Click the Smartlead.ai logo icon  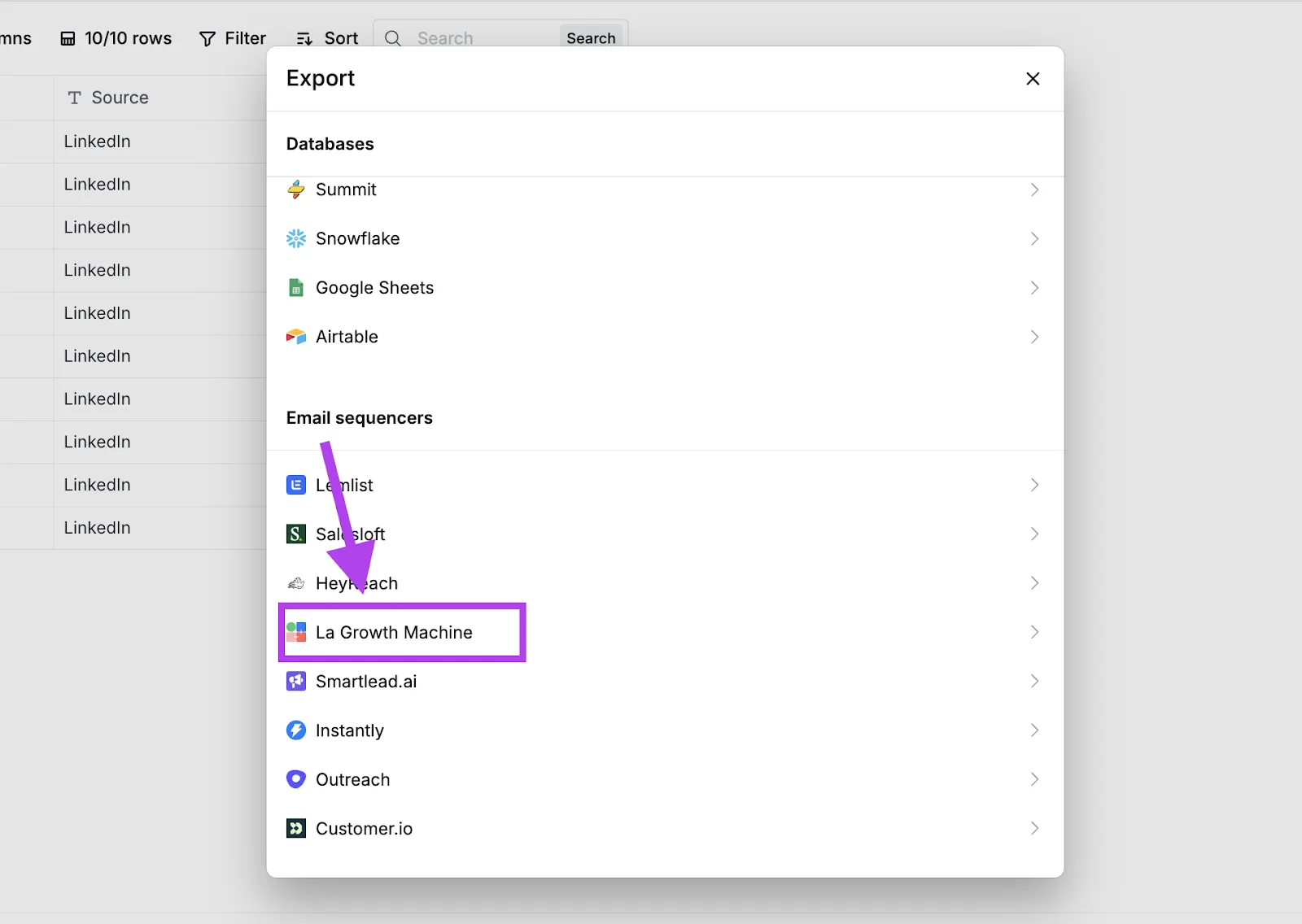[296, 682]
